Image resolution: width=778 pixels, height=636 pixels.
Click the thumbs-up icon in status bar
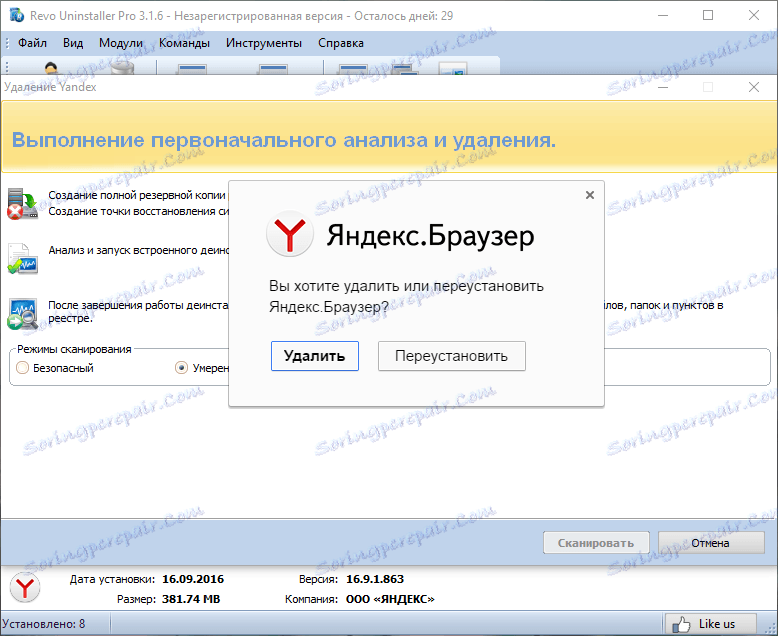click(x=681, y=625)
